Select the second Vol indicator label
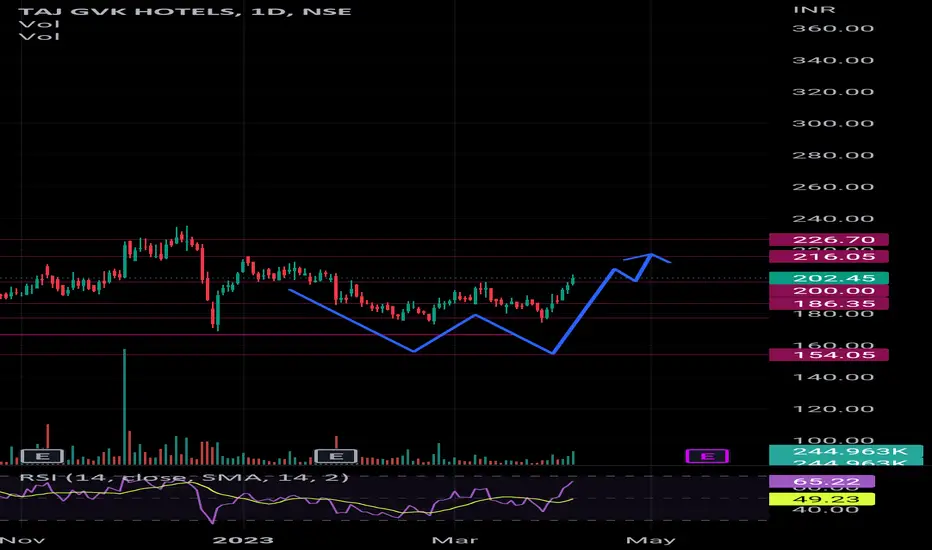Image resolution: width=932 pixels, height=550 pixels. point(39,37)
